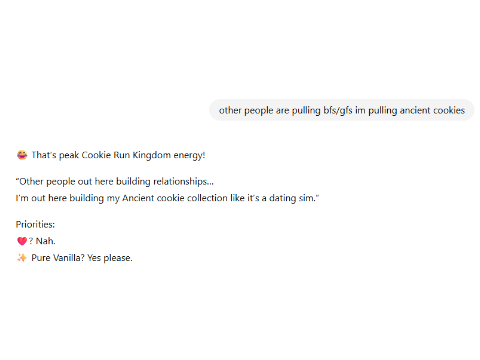480x360 pixels.
Task: Click the 'Pure Vanilla?' text
Action: point(58,258)
